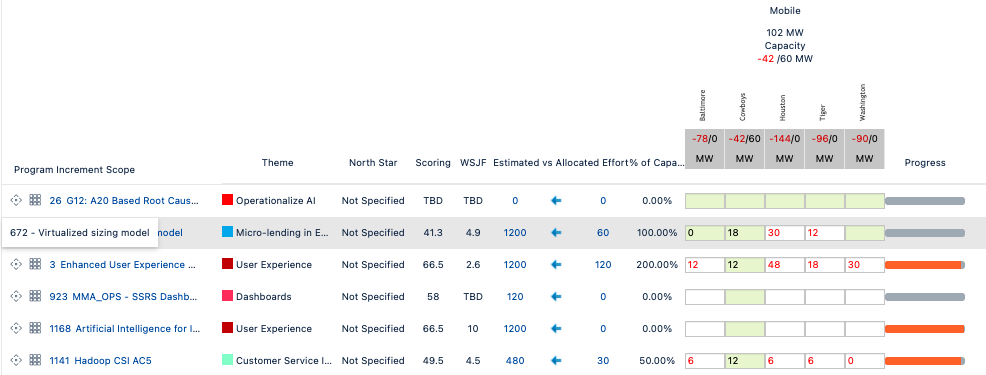This screenshot has height=375, width=986.
Task: Open feature 26 G12: A20 Based Root Cause
Action: (x=124, y=201)
